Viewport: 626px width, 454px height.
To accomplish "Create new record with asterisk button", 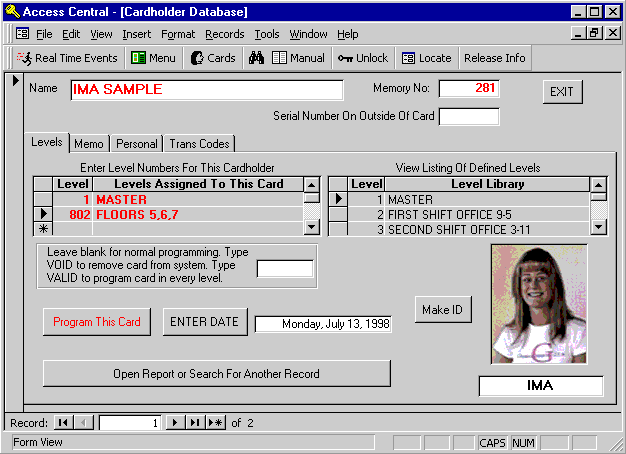I will point(215,423).
